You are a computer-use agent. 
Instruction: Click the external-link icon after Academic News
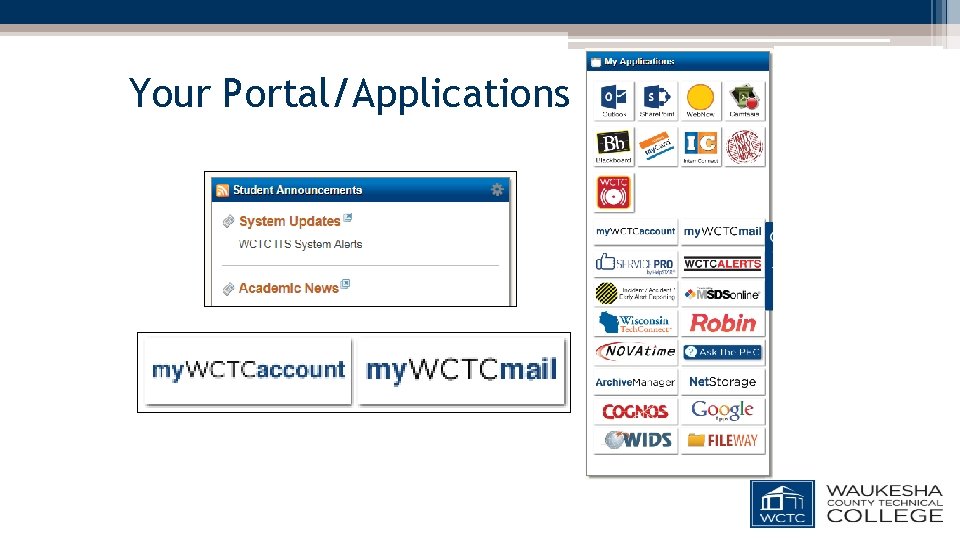(345, 283)
